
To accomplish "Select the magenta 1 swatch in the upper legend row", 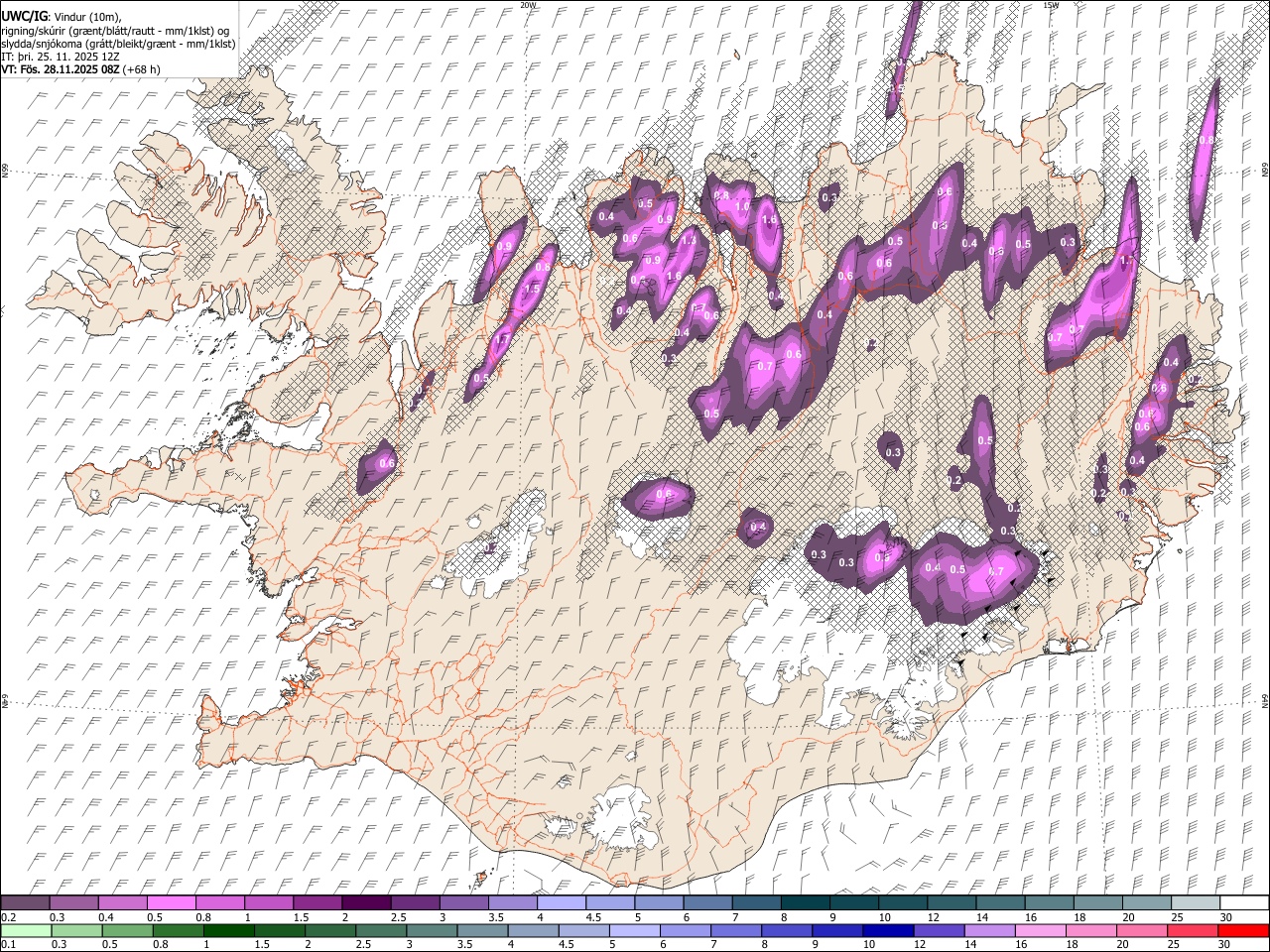I will point(268,903).
